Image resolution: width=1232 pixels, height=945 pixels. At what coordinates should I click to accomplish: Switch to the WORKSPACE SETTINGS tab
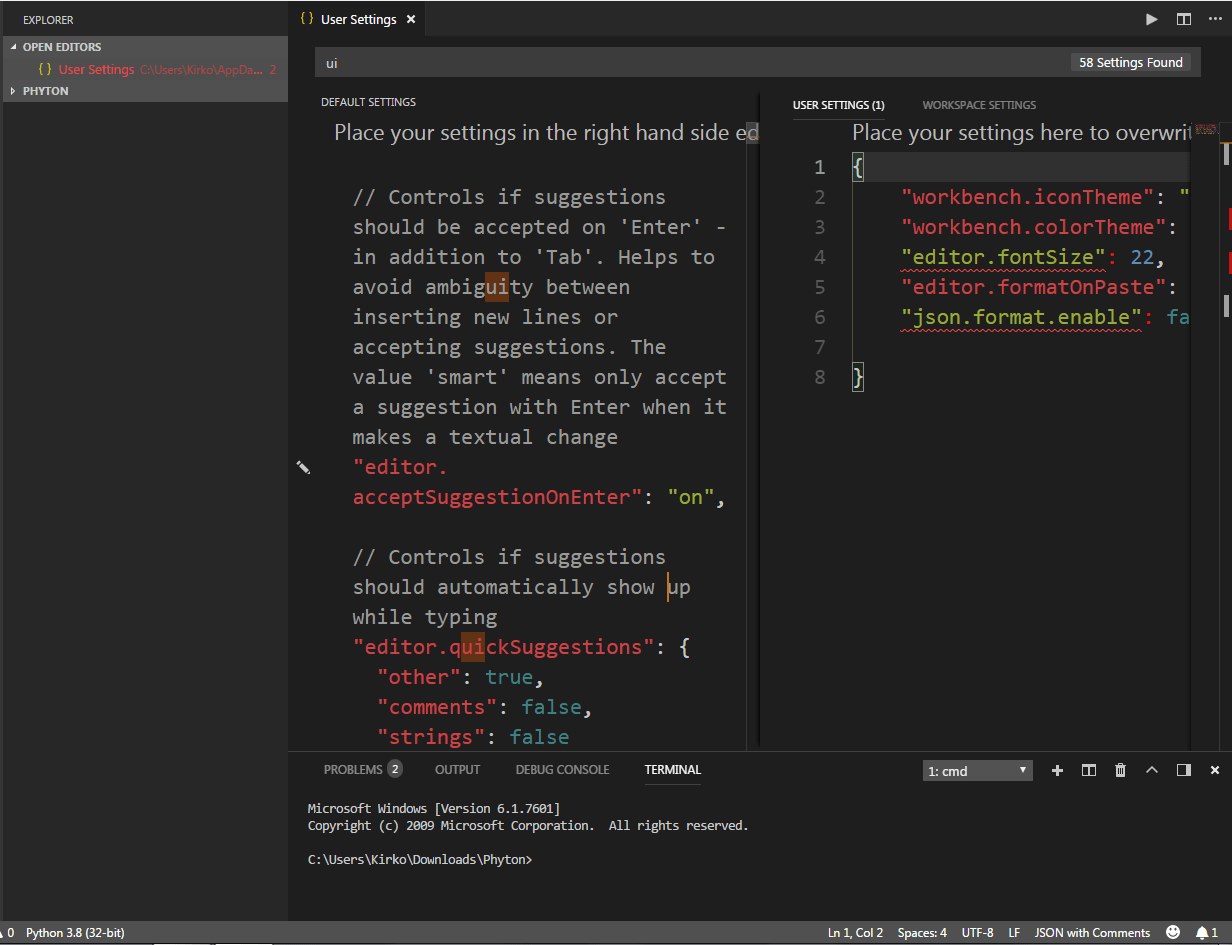pyautogui.click(x=979, y=105)
